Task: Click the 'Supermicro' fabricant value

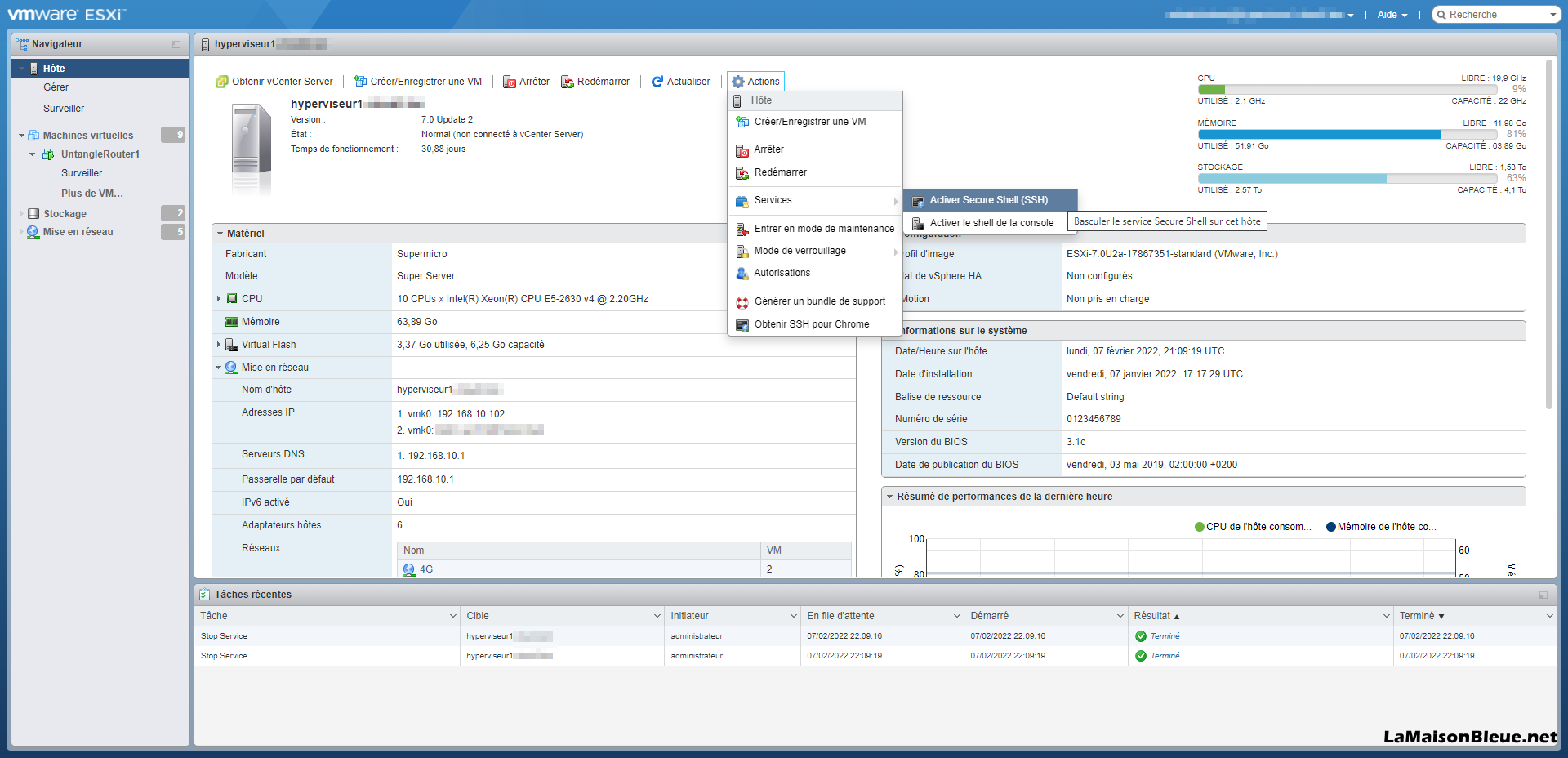Action: tap(422, 254)
